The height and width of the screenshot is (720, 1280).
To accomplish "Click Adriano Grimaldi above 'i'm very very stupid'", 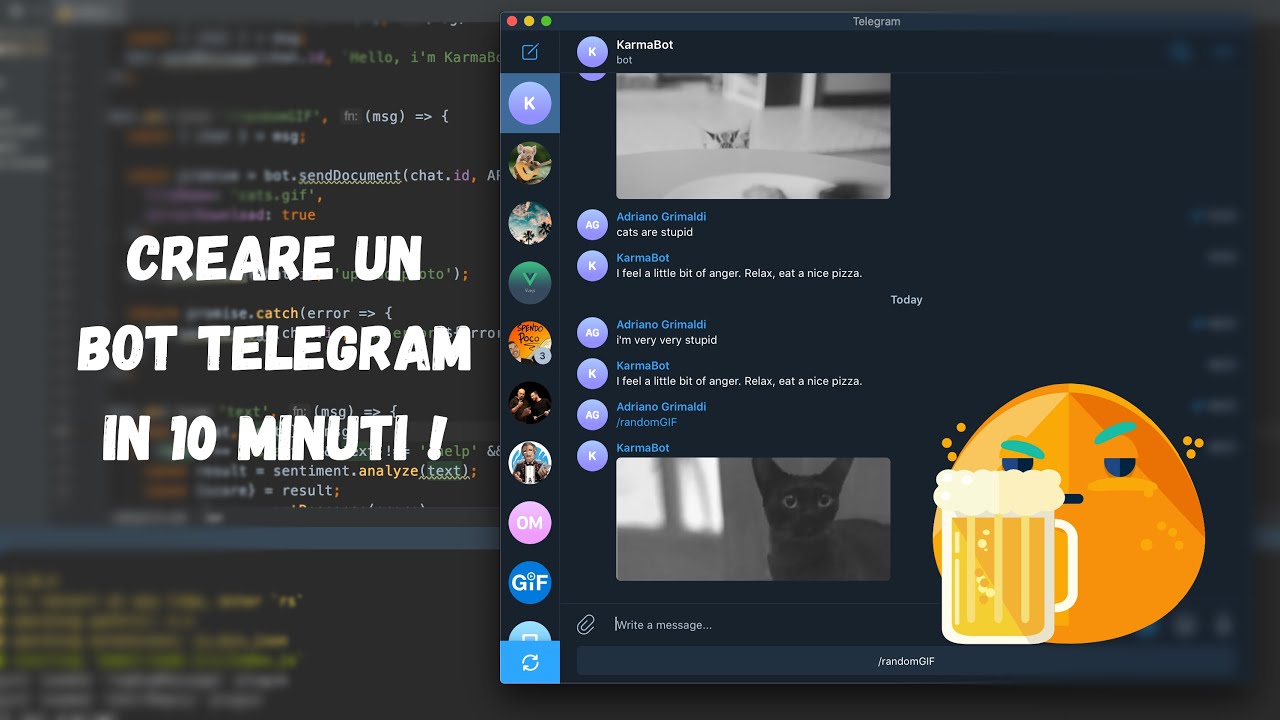I will click(x=661, y=325).
